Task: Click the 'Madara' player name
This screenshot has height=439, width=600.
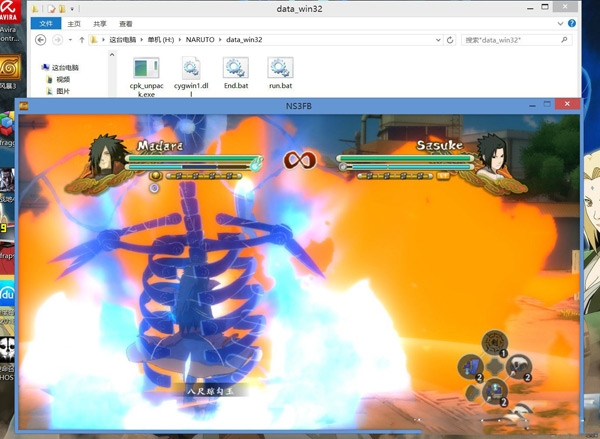Action: (x=160, y=146)
